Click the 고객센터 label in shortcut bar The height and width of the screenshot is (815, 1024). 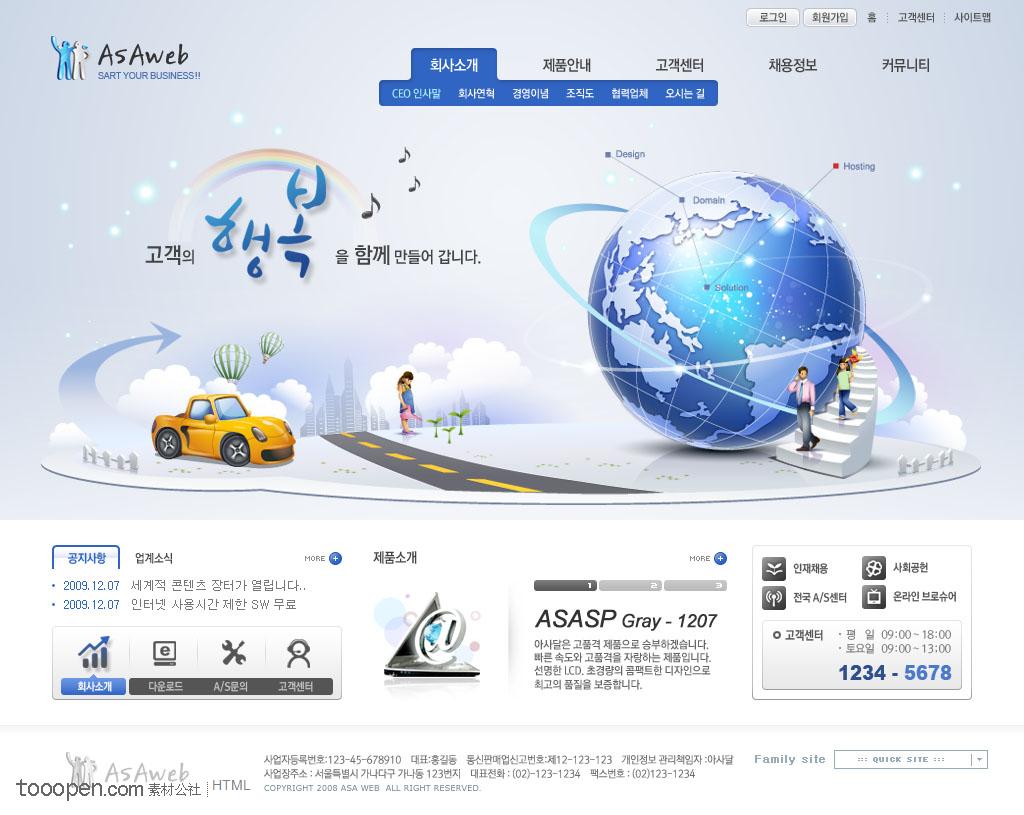pos(295,686)
